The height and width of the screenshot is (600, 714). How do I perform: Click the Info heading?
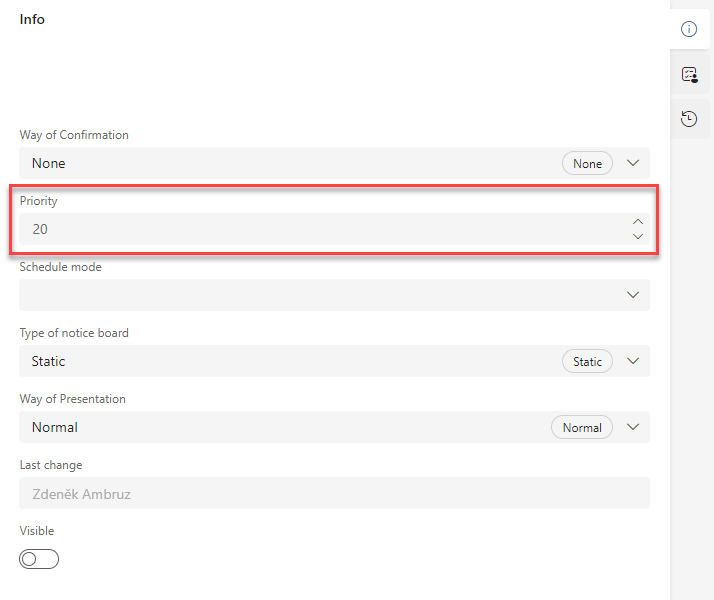coord(32,19)
